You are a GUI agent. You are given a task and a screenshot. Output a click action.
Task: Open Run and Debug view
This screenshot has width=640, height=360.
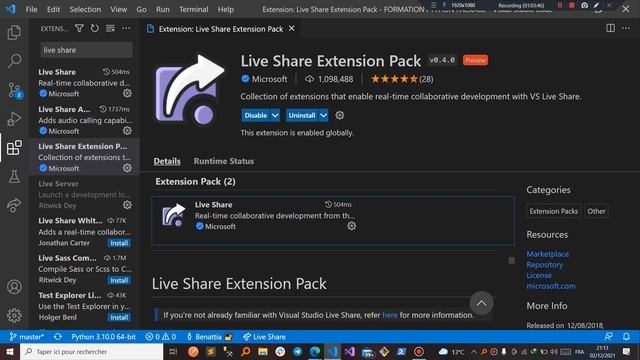tap(14, 119)
